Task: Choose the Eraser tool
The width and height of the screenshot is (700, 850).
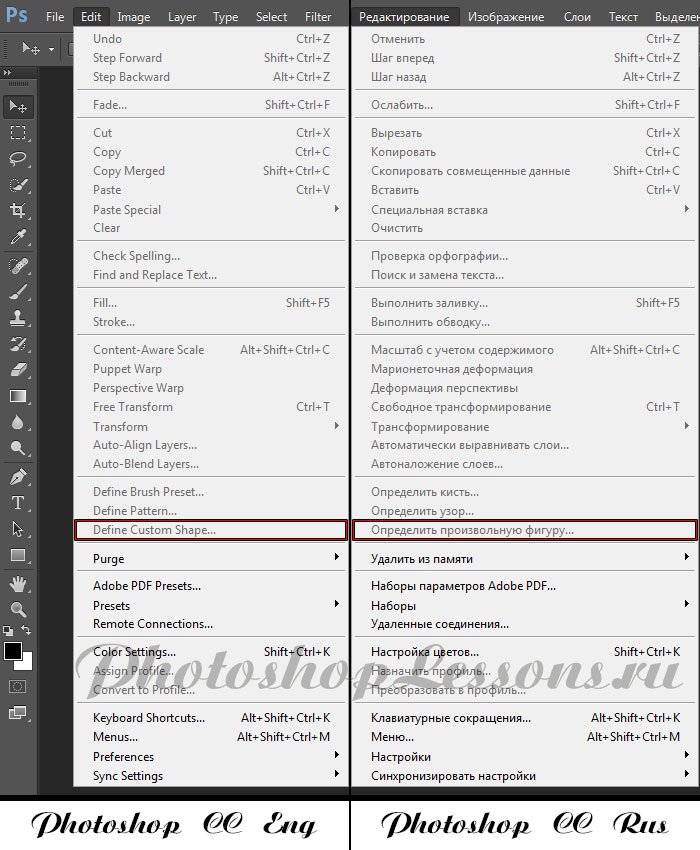Action: pos(18,370)
